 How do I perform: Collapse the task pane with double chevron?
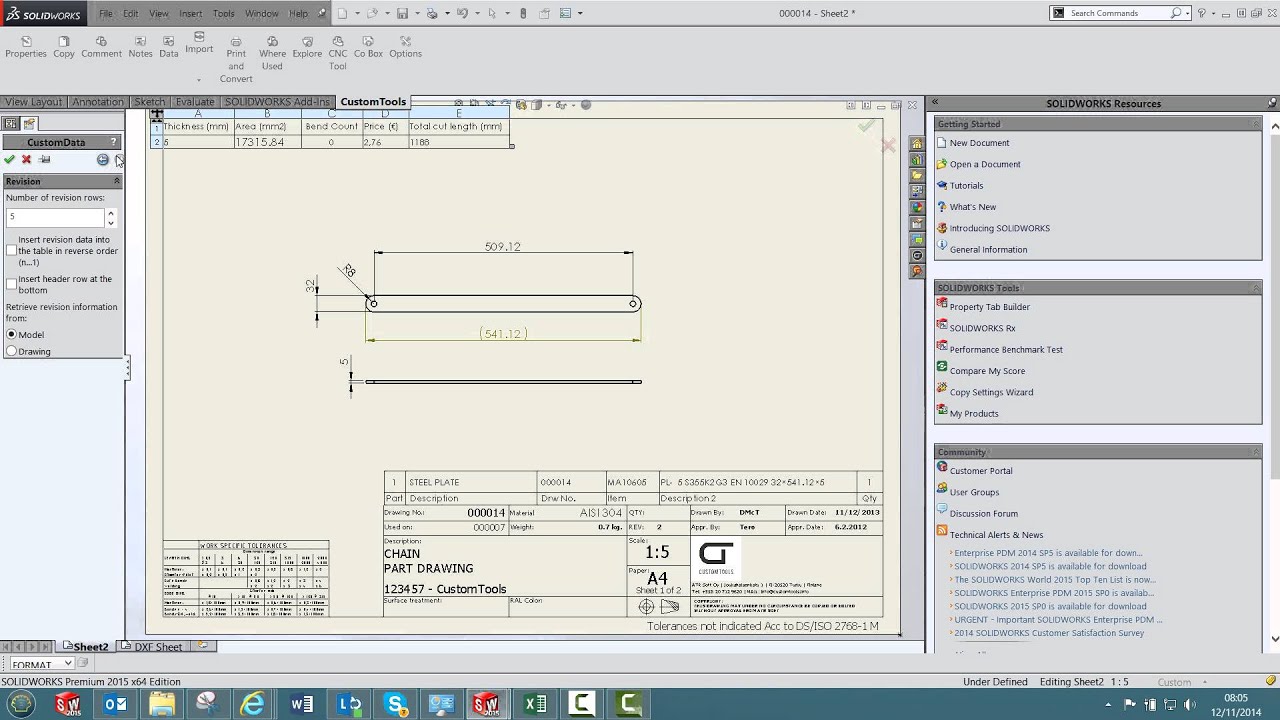click(x=935, y=102)
